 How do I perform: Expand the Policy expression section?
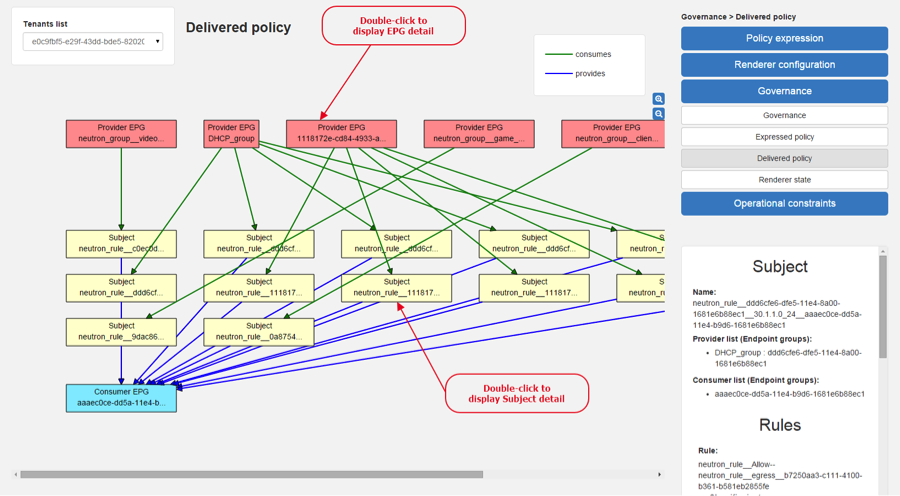tap(785, 38)
